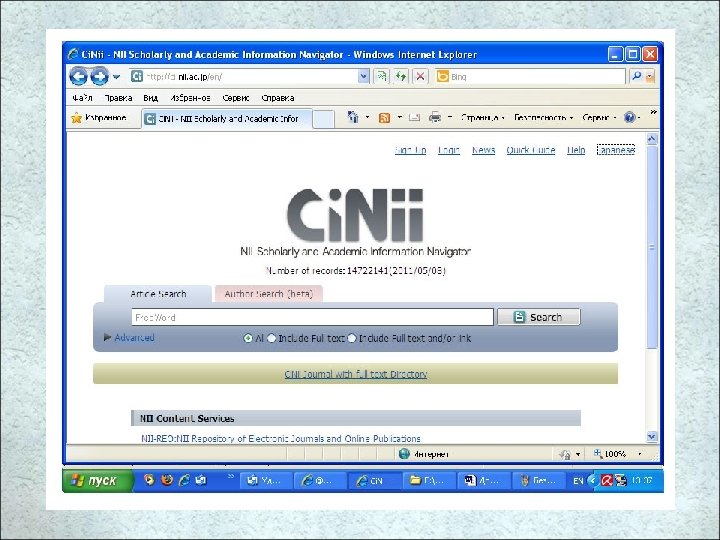Open the Quick Guide link
The image size is (720, 540).
coord(531,150)
